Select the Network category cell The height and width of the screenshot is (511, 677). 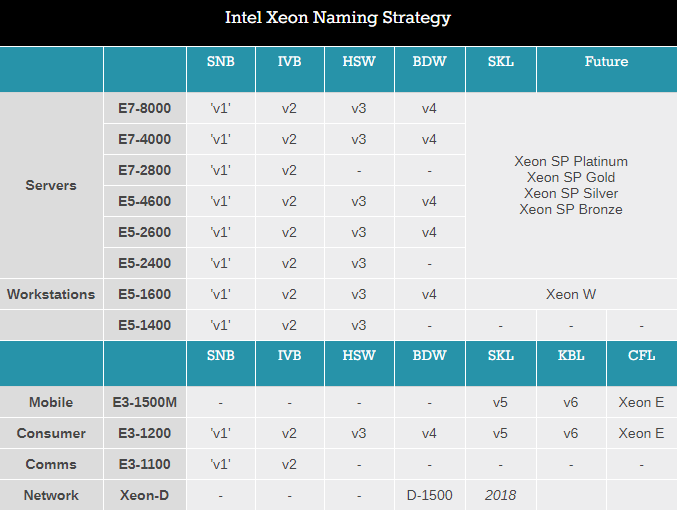click(x=51, y=495)
